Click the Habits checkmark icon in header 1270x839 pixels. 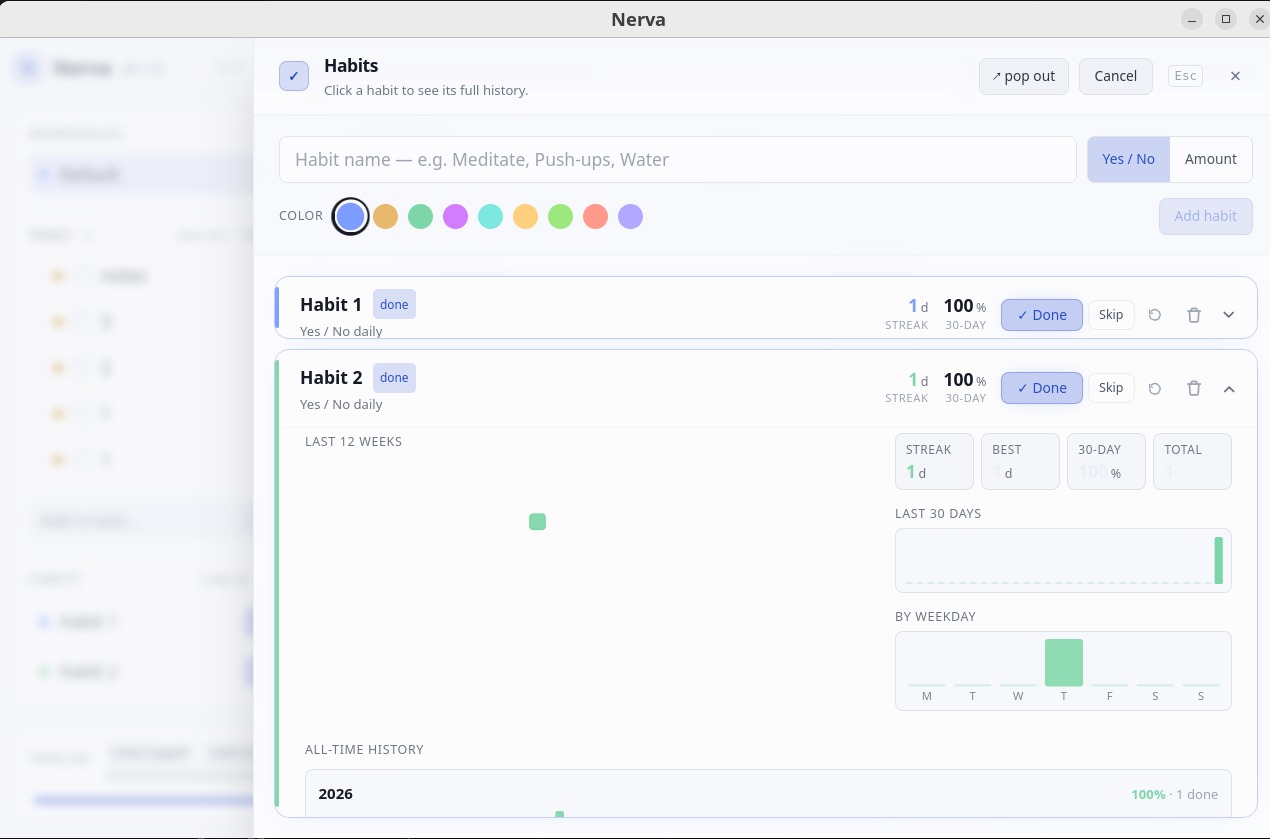point(294,76)
